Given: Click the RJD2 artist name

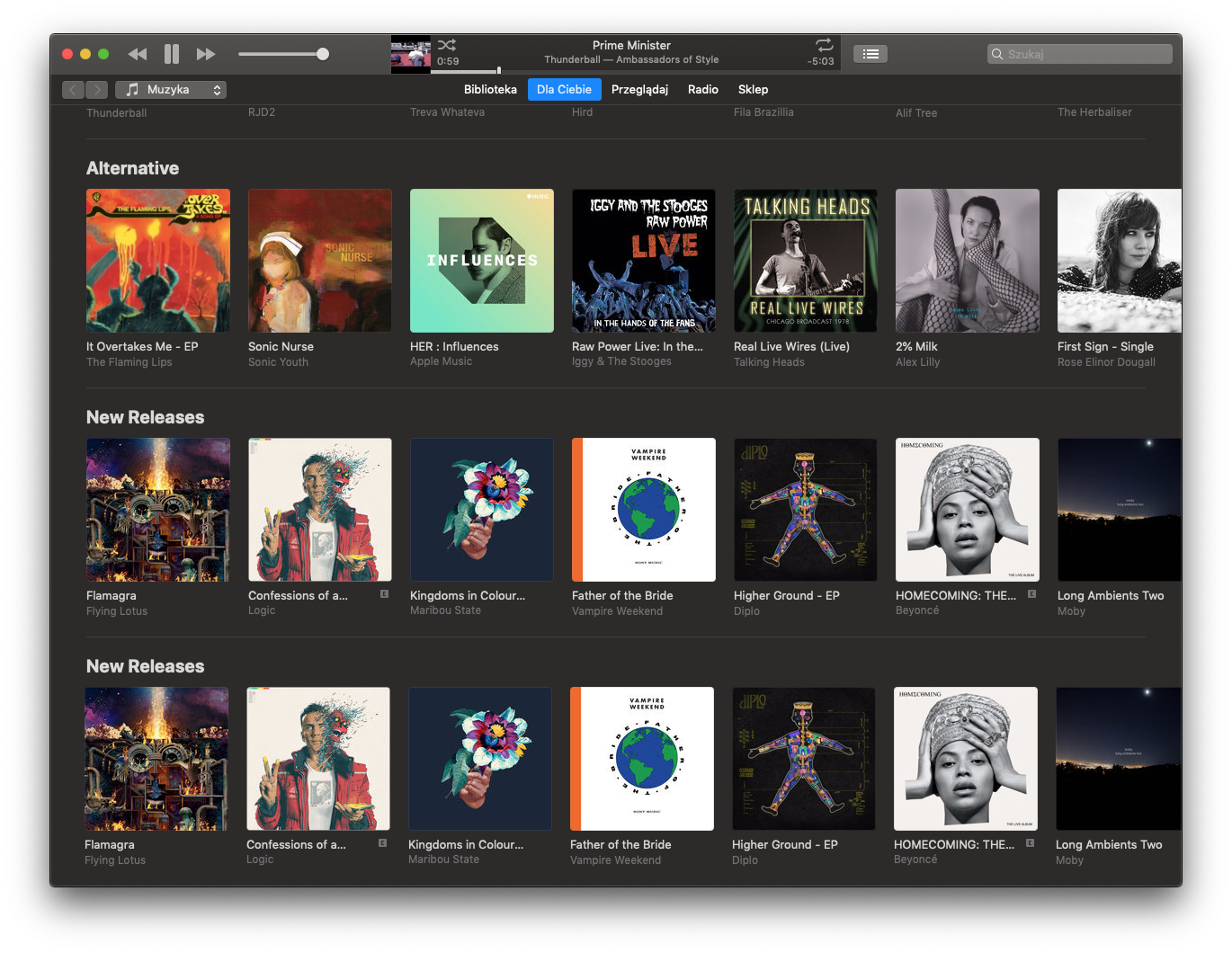Looking at the screenshot, I should [262, 112].
